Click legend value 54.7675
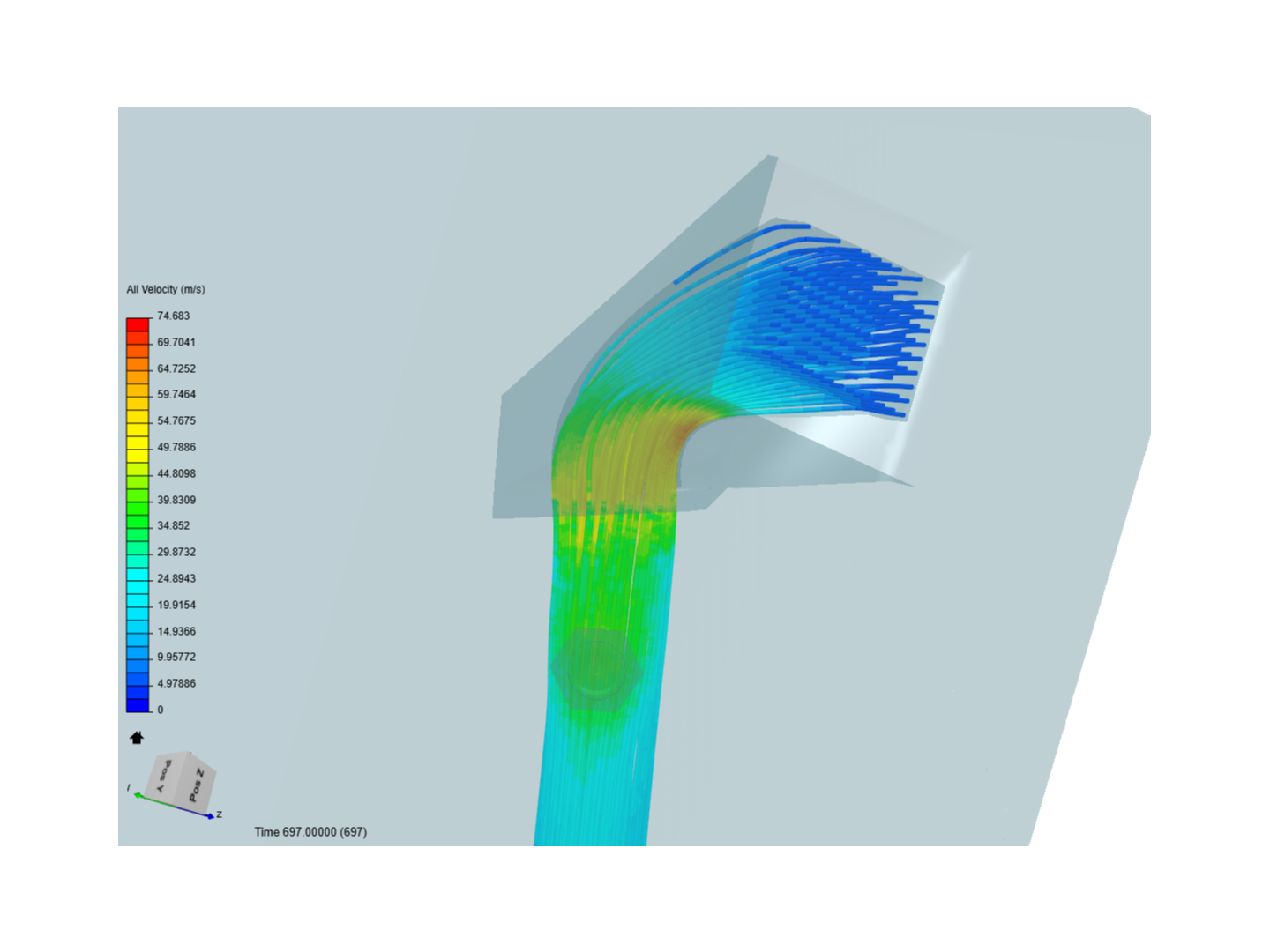1270x952 pixels. pyautogui.click(x=176, y=420)
